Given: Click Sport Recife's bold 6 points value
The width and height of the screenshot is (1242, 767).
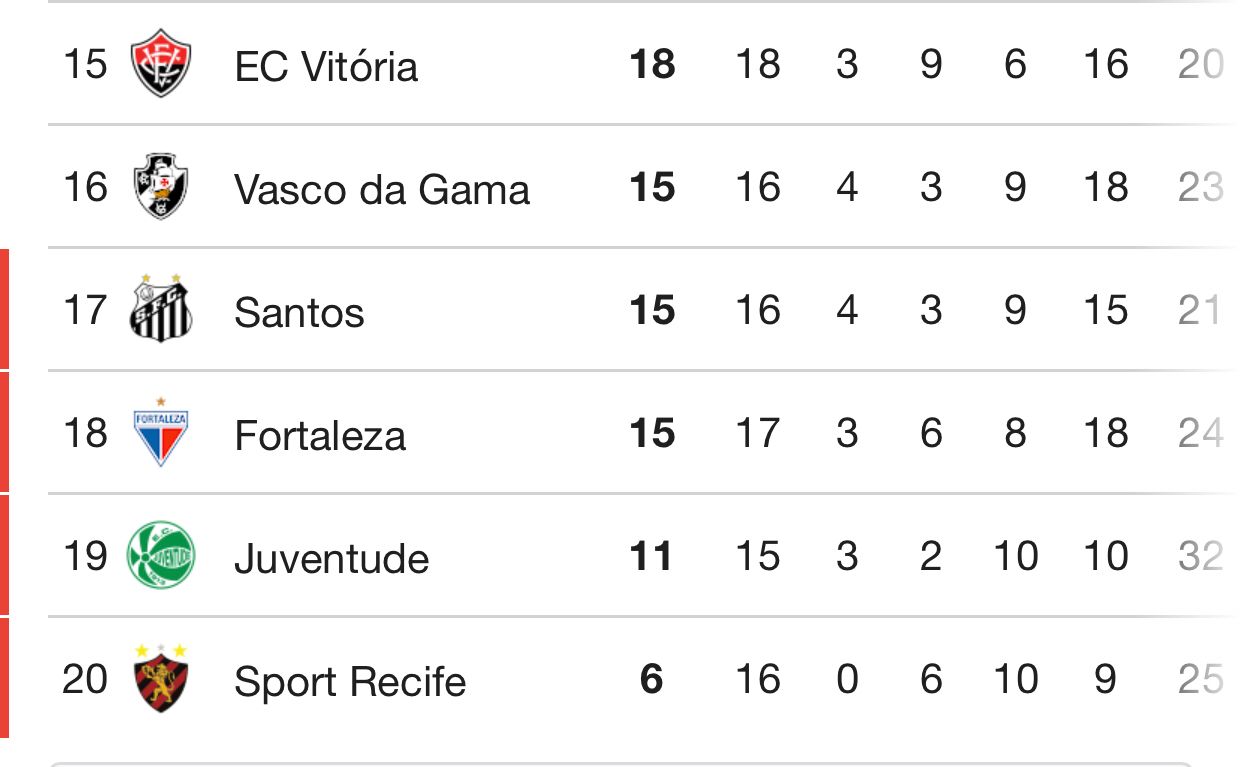Looking at the screenshot, I should click(652, 679).
